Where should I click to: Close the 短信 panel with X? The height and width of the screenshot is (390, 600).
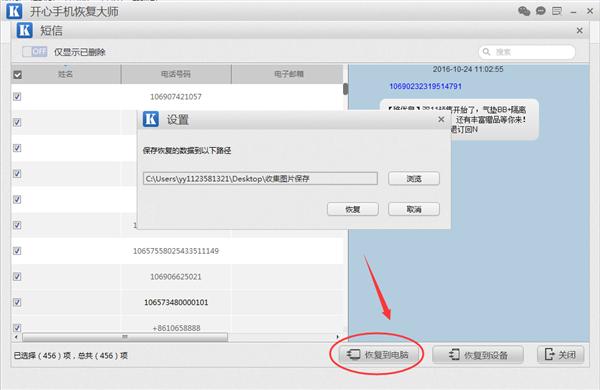pyautogui.click(x=580, y=31)
